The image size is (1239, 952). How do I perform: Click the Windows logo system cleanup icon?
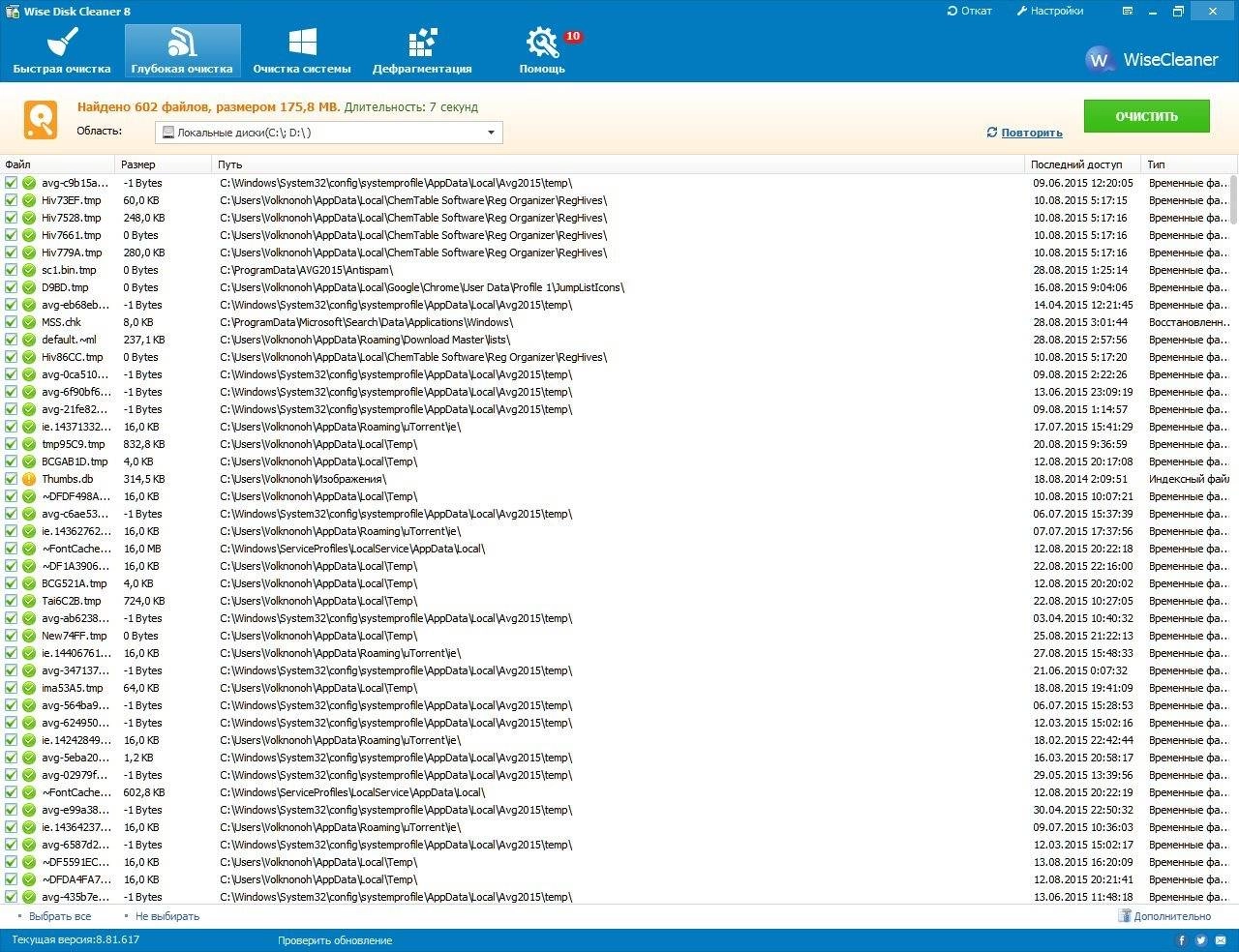coord(302,43)
